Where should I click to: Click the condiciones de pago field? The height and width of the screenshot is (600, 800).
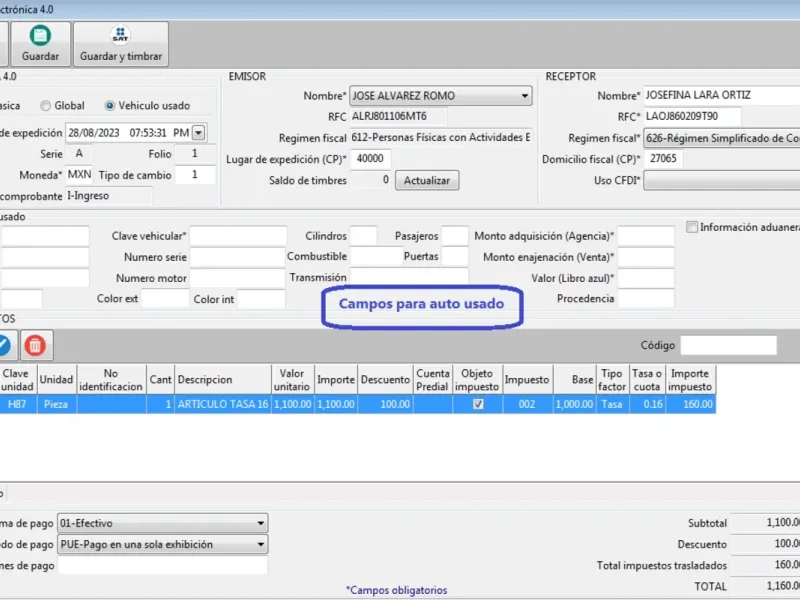[x=163, y=565]
